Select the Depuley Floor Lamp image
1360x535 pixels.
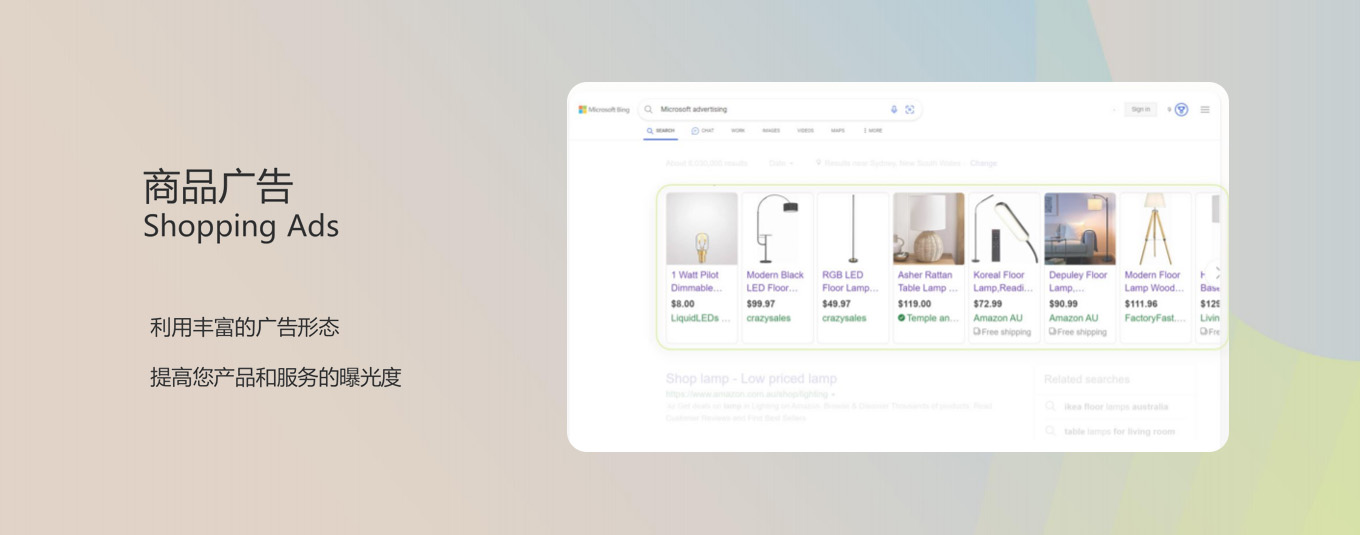click(1079, 229)
